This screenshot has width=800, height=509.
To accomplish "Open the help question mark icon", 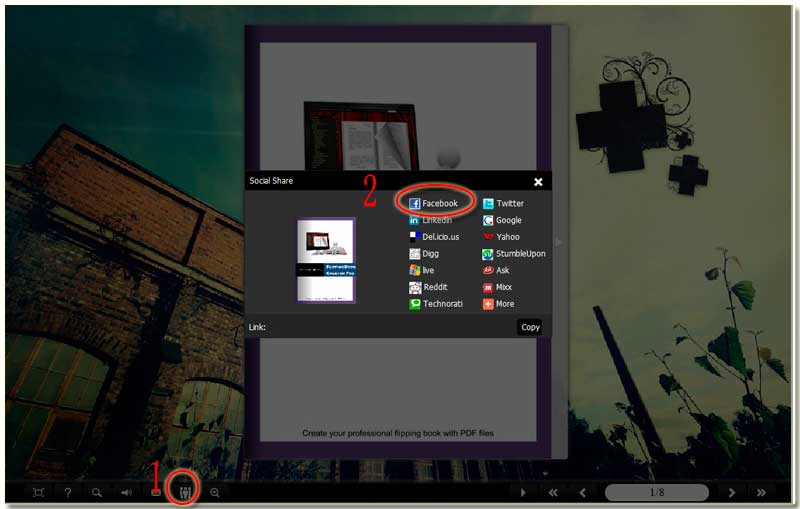I will 68,492.
